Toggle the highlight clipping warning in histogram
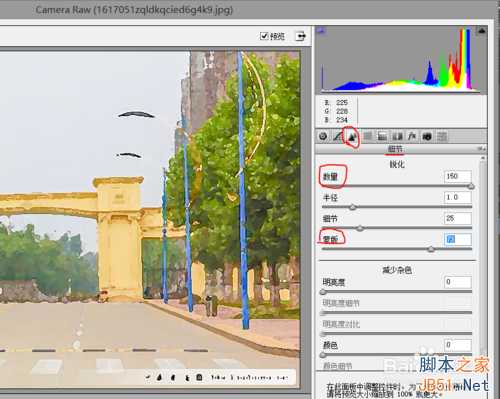 point(481,31)
